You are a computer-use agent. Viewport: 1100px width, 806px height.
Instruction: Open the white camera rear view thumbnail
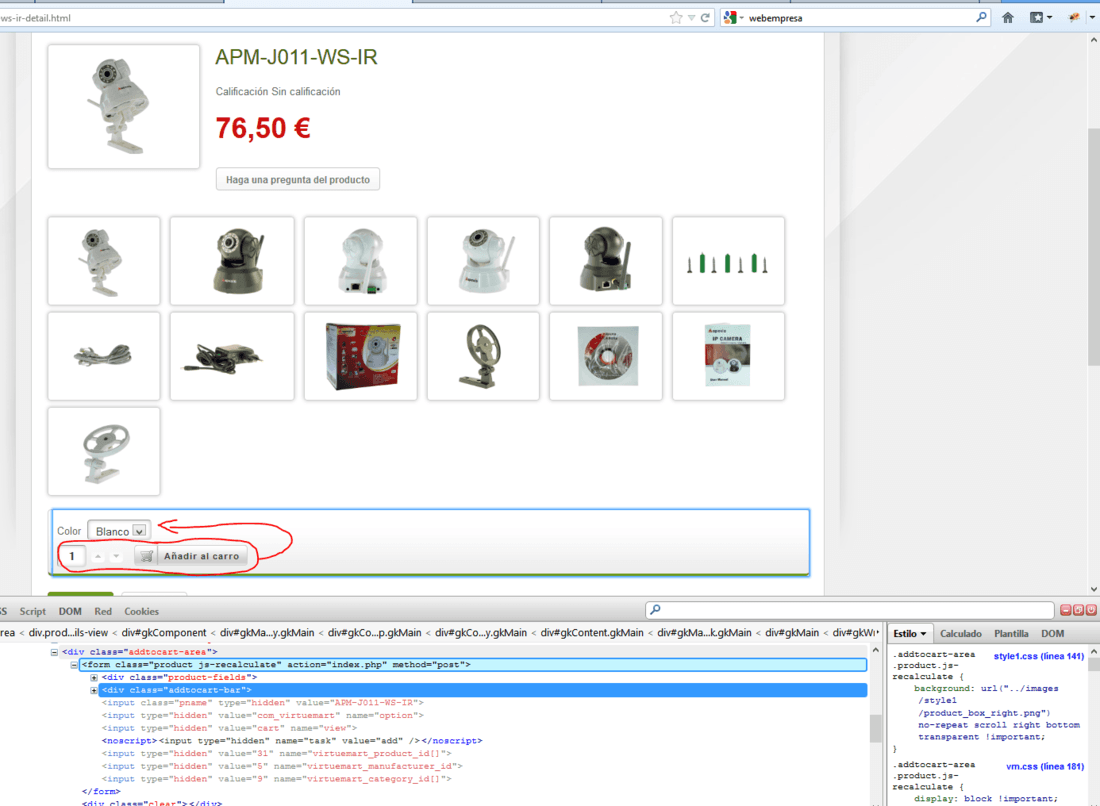(x=361, y=261)
